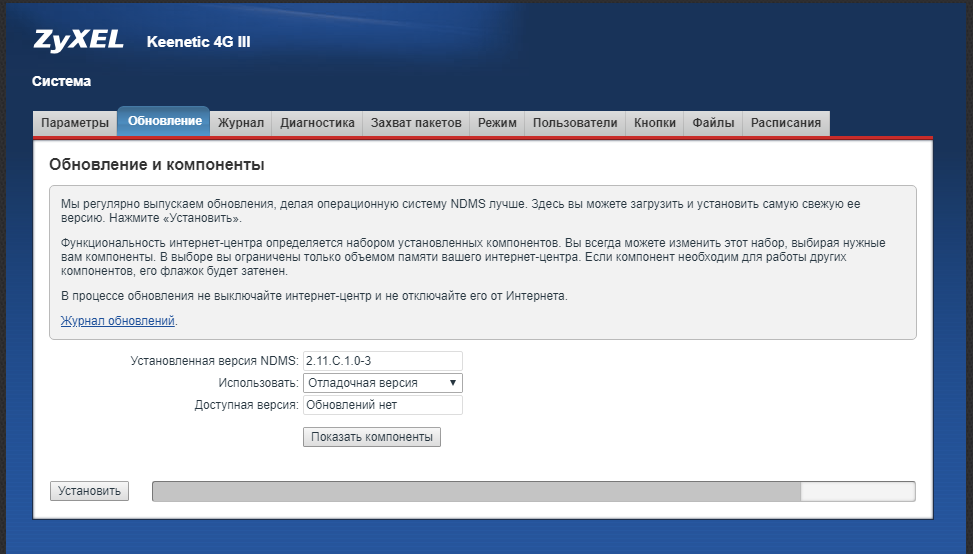Select the Обновление tab
Screen dimensions: 973x554
pos(164,121)
